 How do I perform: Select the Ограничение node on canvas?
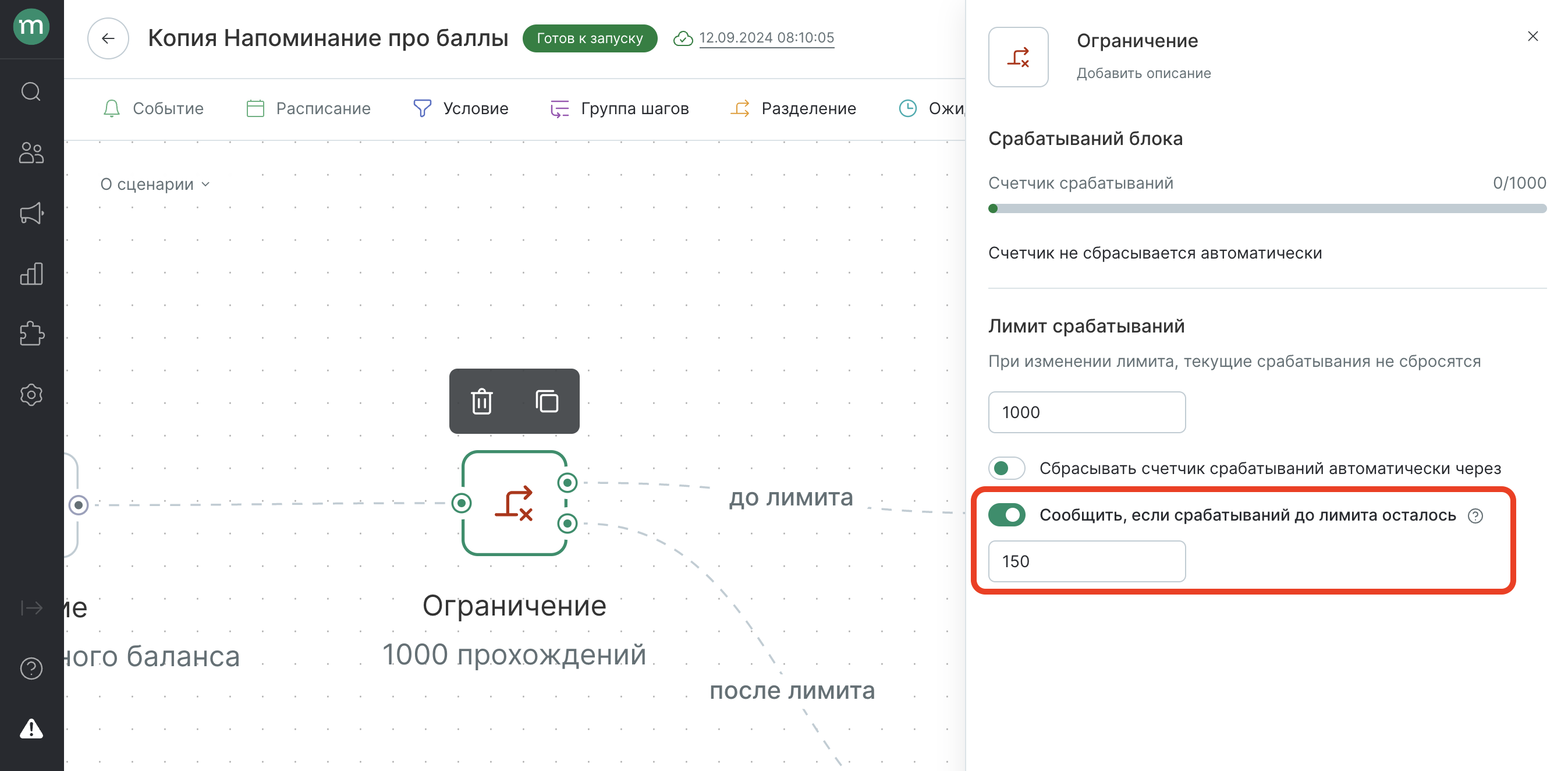point(514,503)
